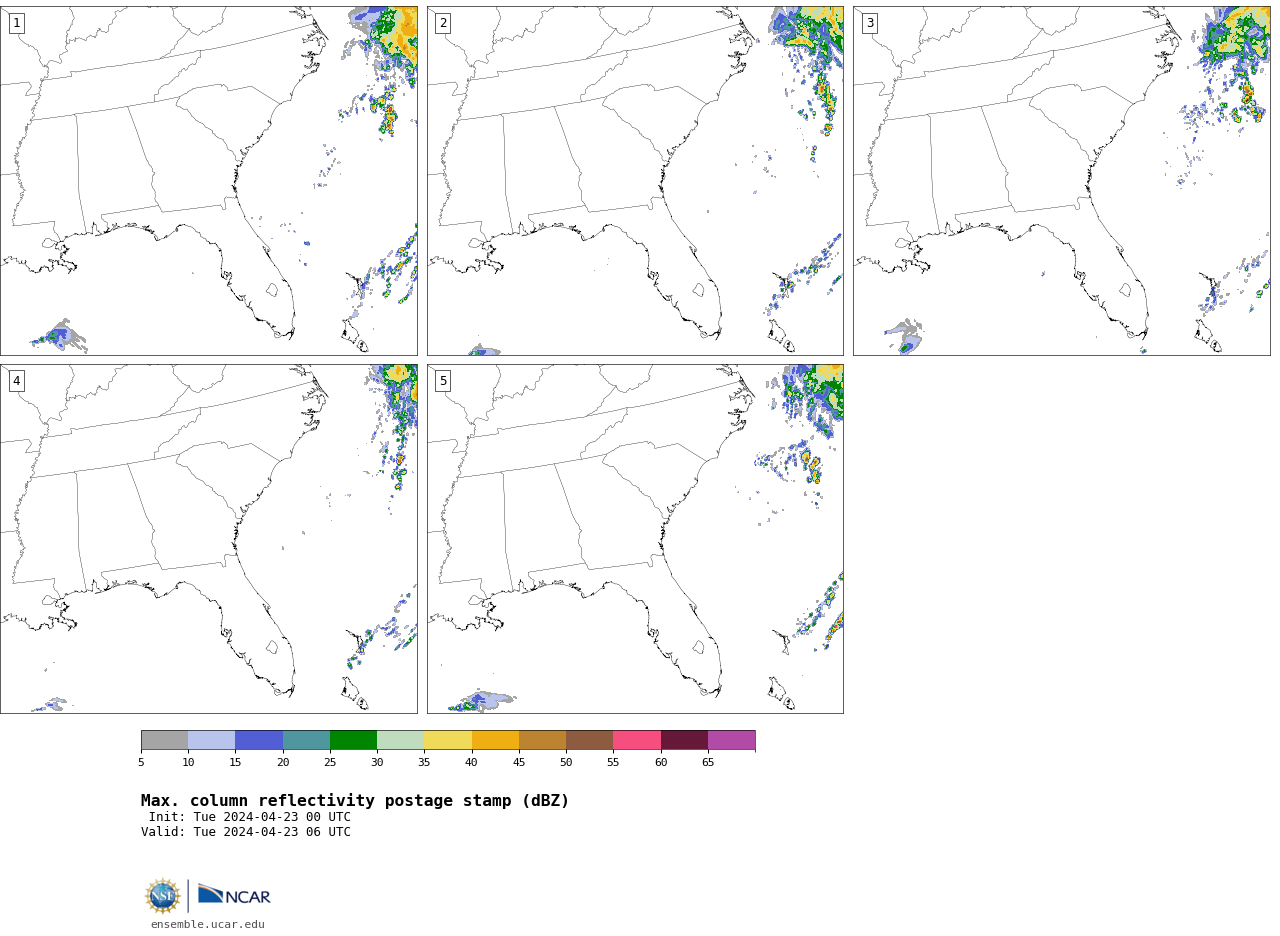Click the member number 2 label box

point(443,23)
